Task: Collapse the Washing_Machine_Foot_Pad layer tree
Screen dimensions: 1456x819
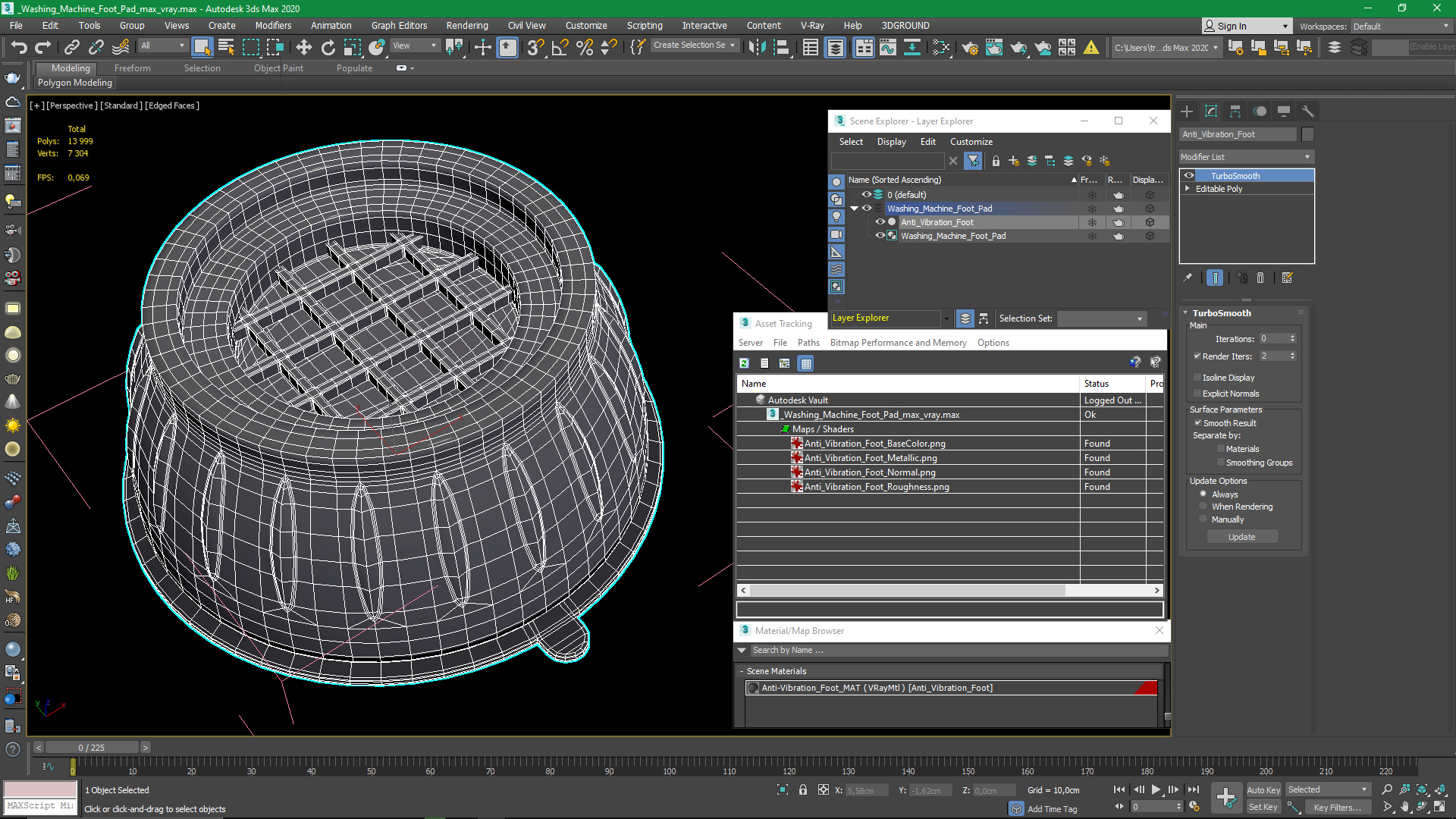Action: tap(855, 209)
